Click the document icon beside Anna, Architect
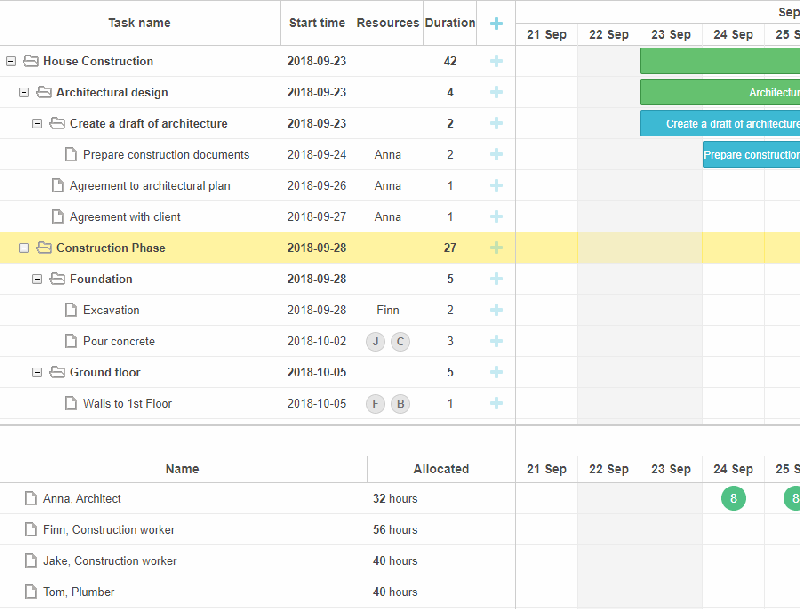The image size is (800, 609). [x=30, y=498]
